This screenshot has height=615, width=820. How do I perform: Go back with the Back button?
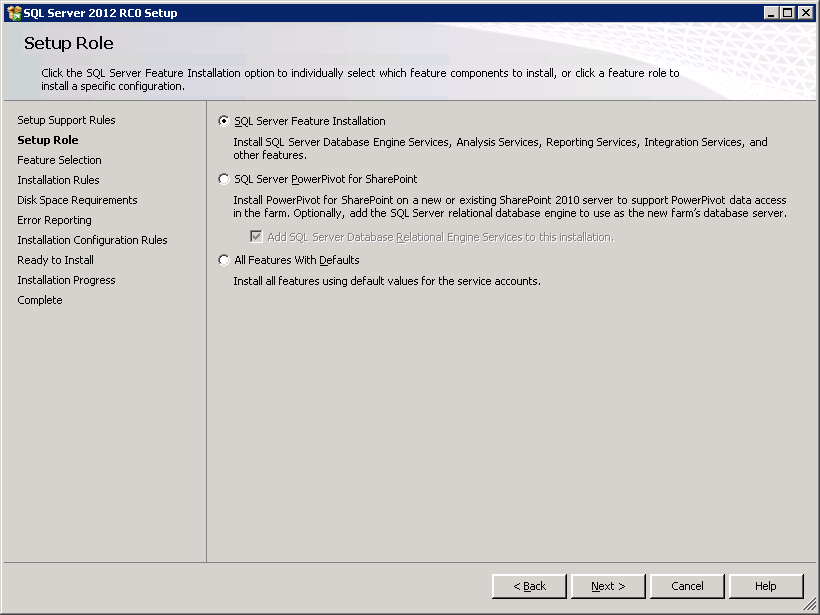tap(529, 586)
